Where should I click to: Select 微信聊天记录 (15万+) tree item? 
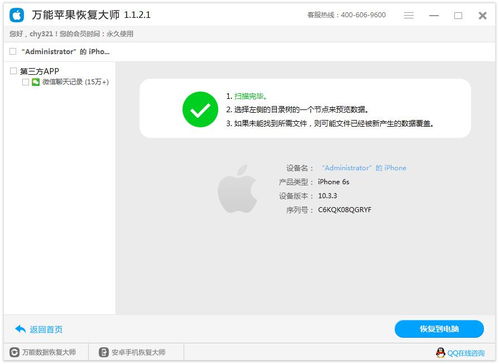click(76, 82)
